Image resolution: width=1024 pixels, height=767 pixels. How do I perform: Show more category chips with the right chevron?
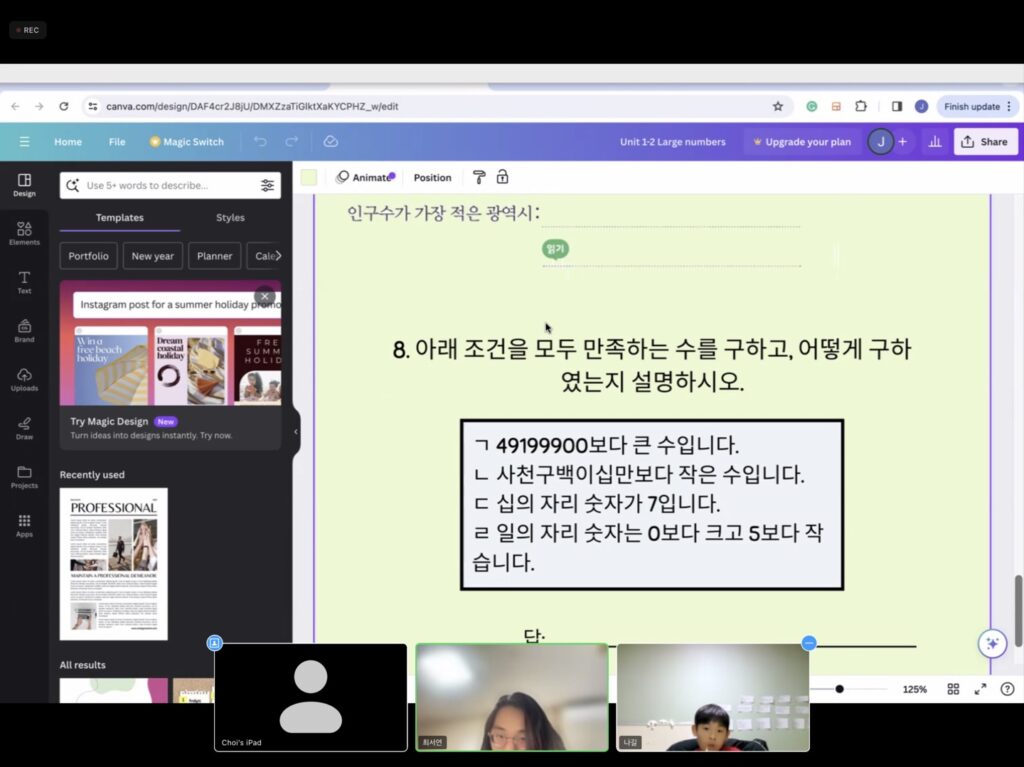[x=278, y=256]
